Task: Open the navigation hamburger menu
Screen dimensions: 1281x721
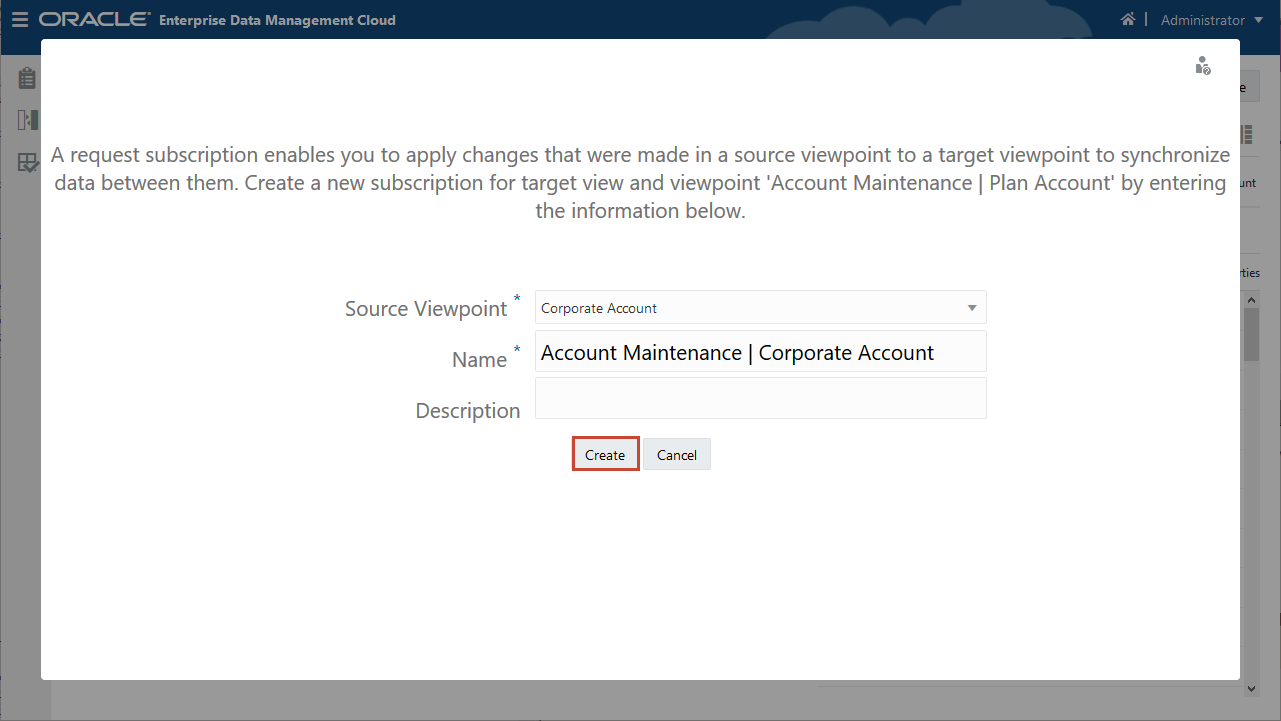Action: [20, 19]
